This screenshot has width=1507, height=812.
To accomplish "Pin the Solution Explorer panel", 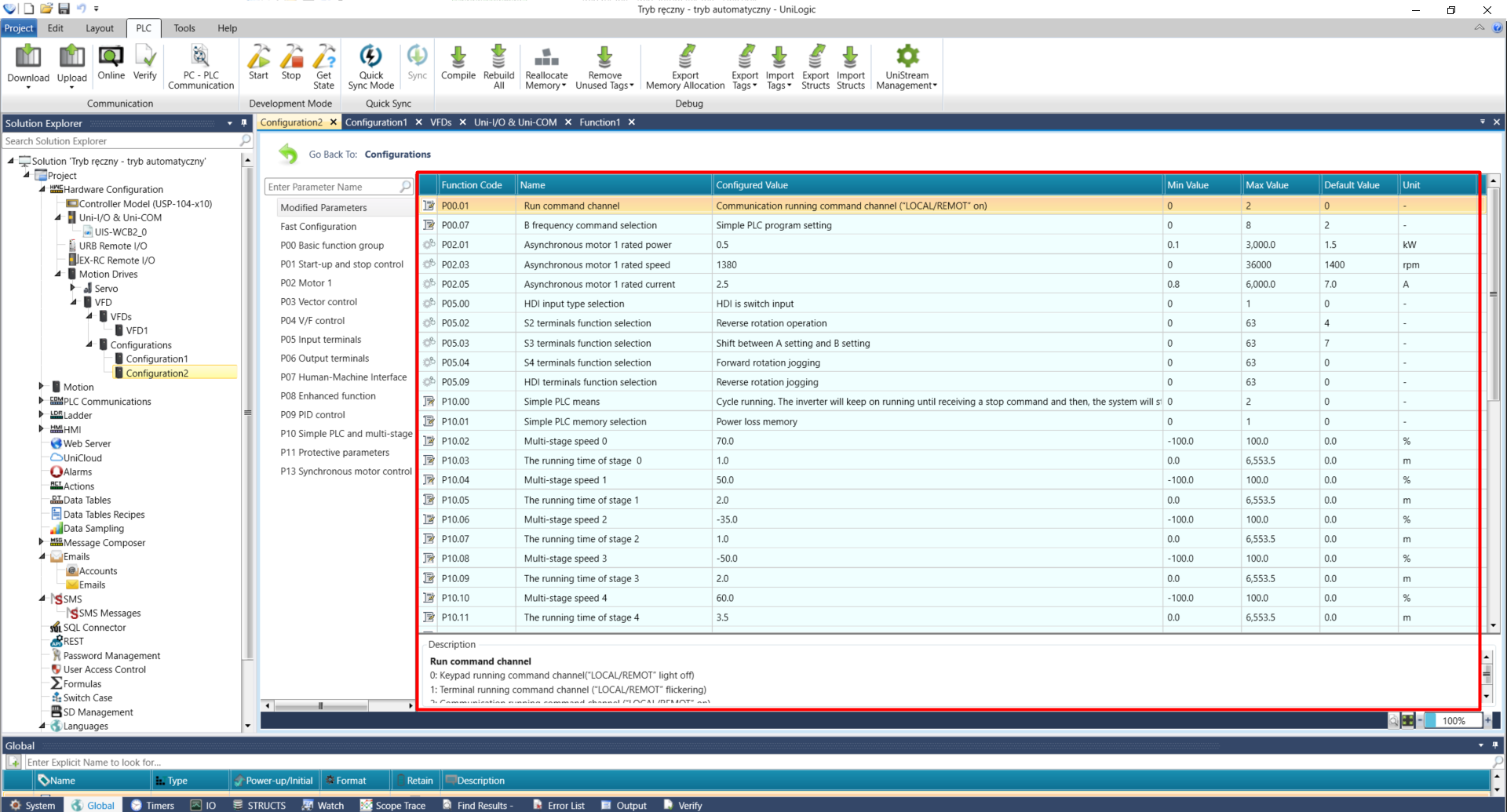I will point(244,123).
